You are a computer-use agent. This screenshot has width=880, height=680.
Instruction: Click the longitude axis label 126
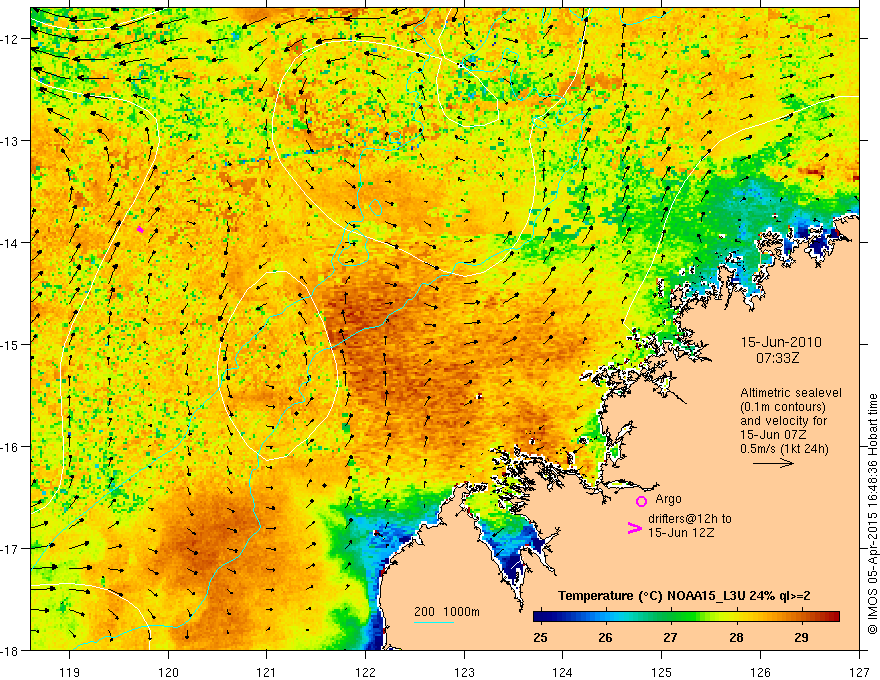tap(760, 672)
